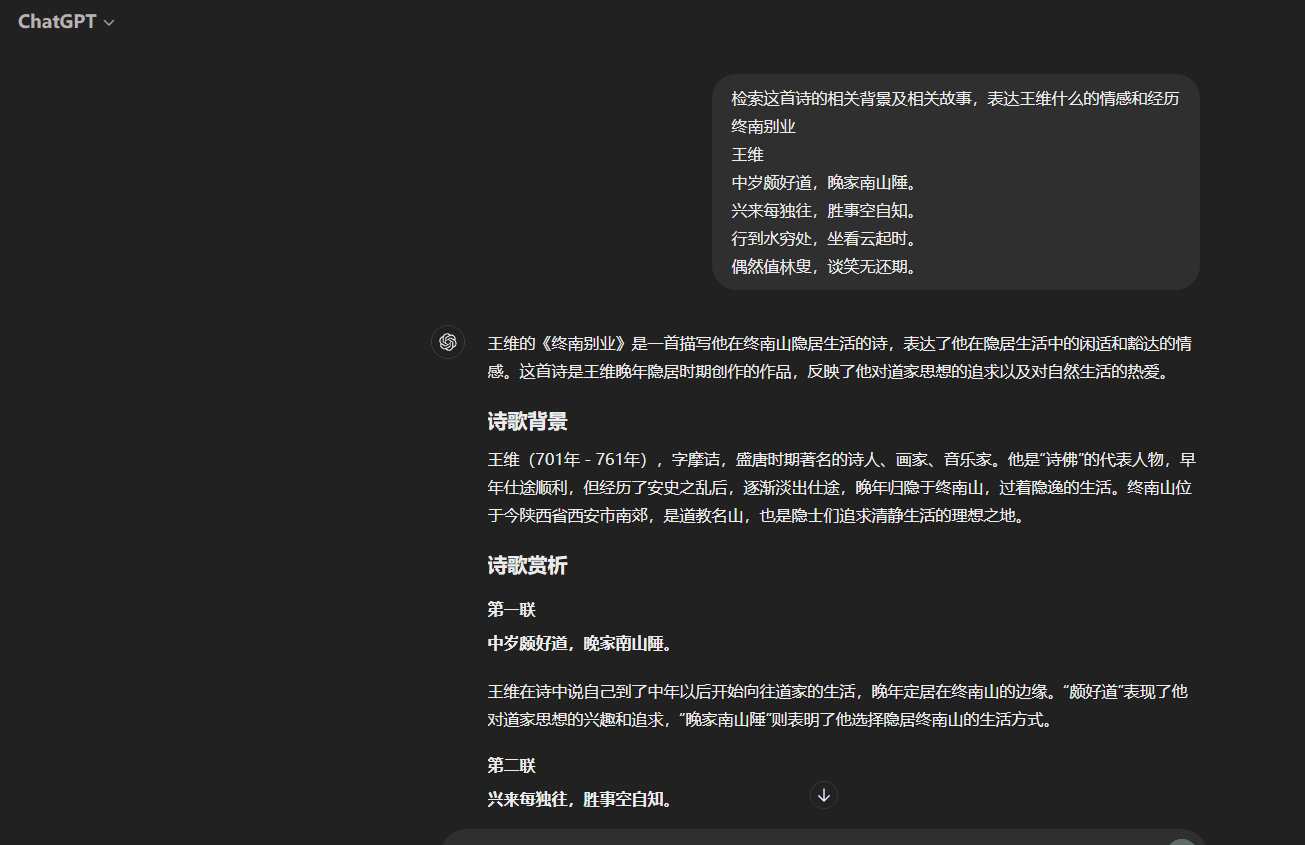Viewport: 1305px width, 845px height.
Task: Click the poem title 终南别业 in the prompt
Action: 766,126
